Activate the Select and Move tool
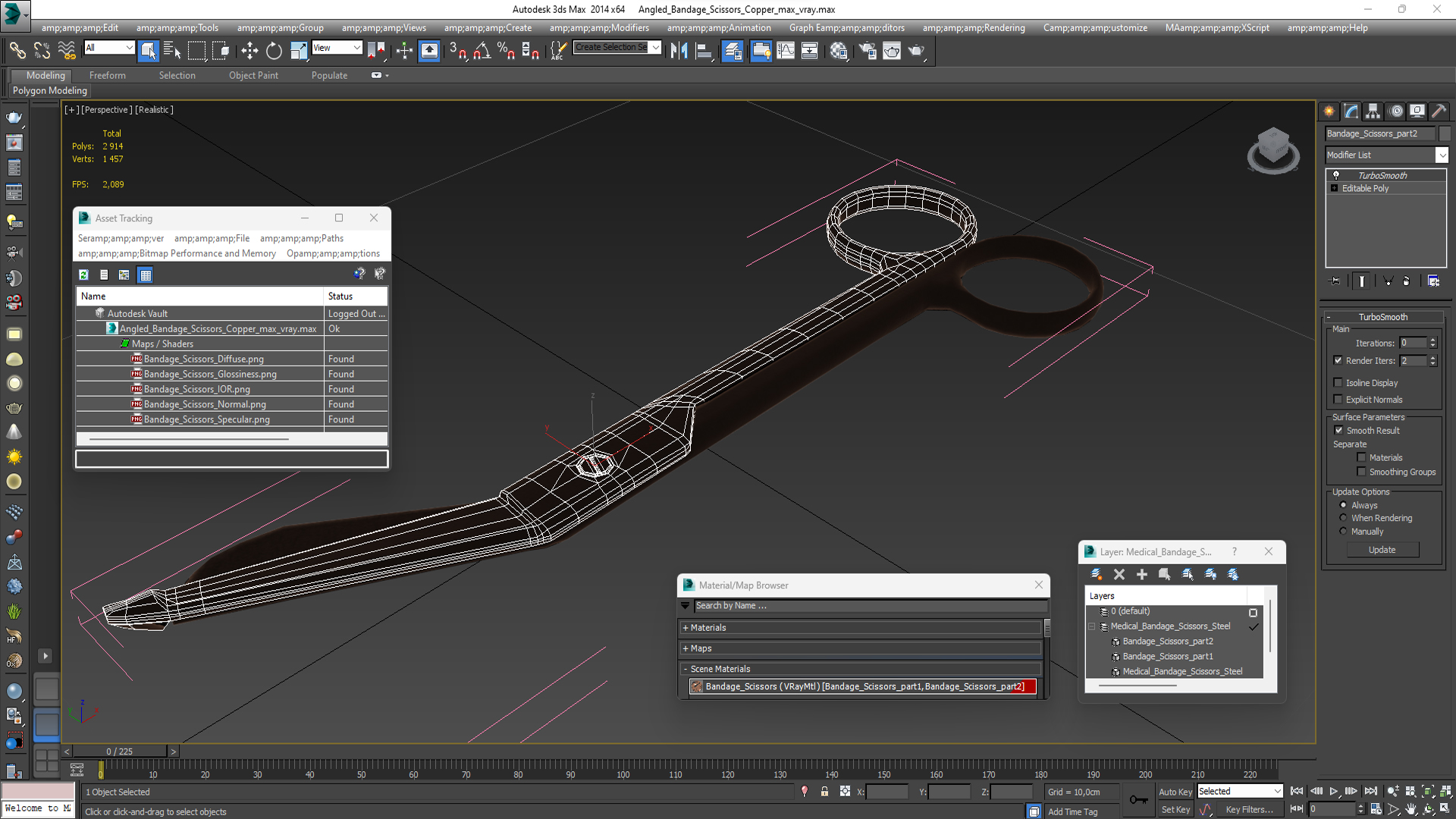 249,51
